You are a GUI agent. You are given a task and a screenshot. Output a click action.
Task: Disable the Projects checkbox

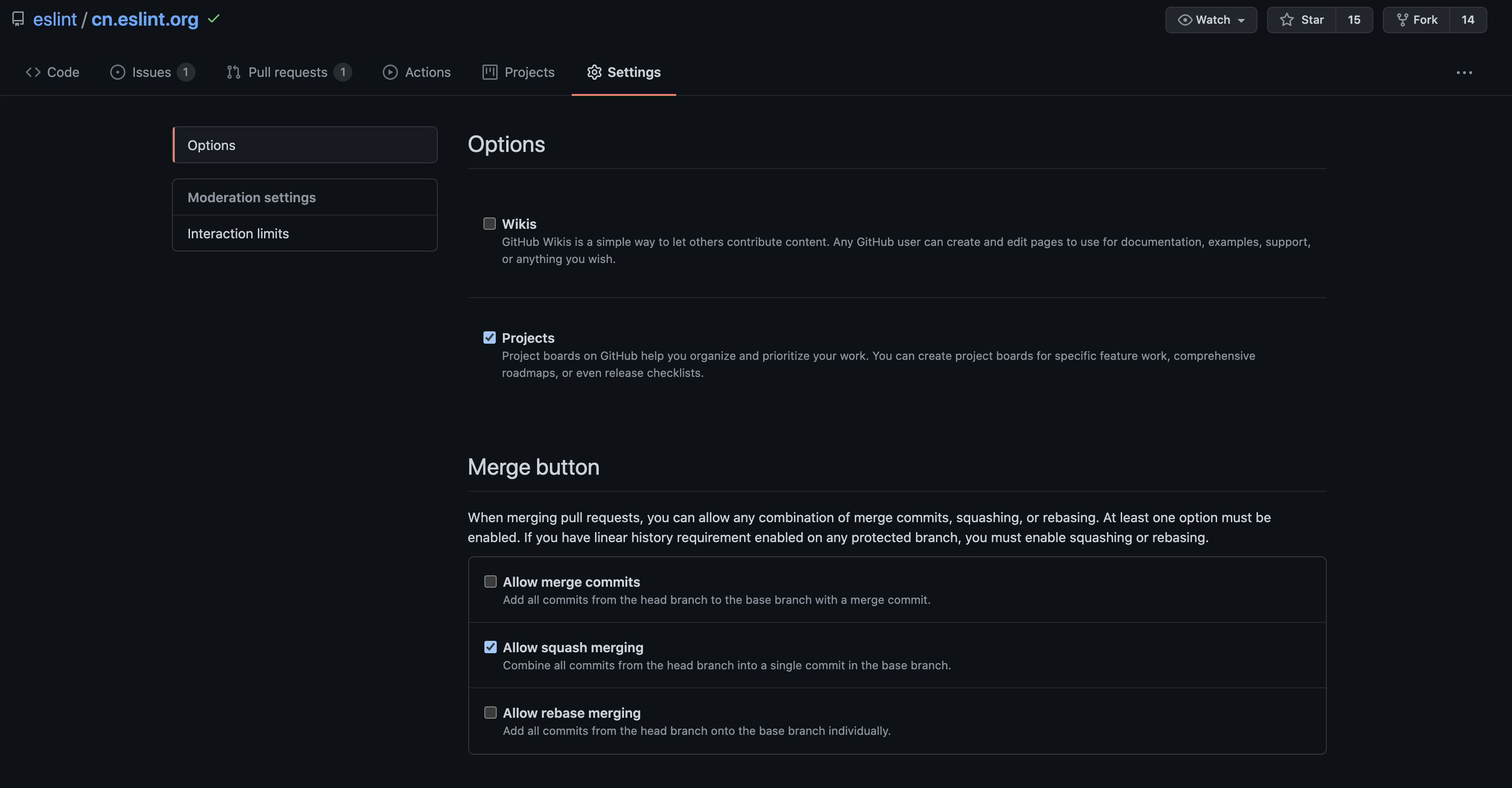point(489,338)
